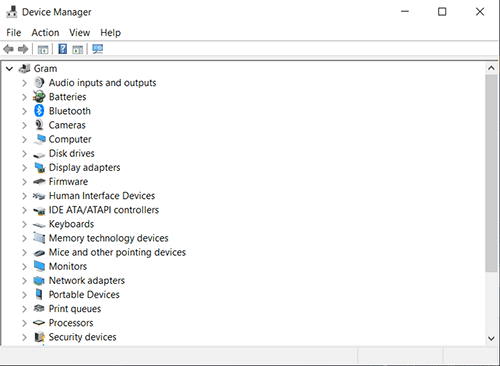The width and height of the screenshot is (500, 366).
Task: Click Scan for hardware changes icon
Action: [98, 49]
